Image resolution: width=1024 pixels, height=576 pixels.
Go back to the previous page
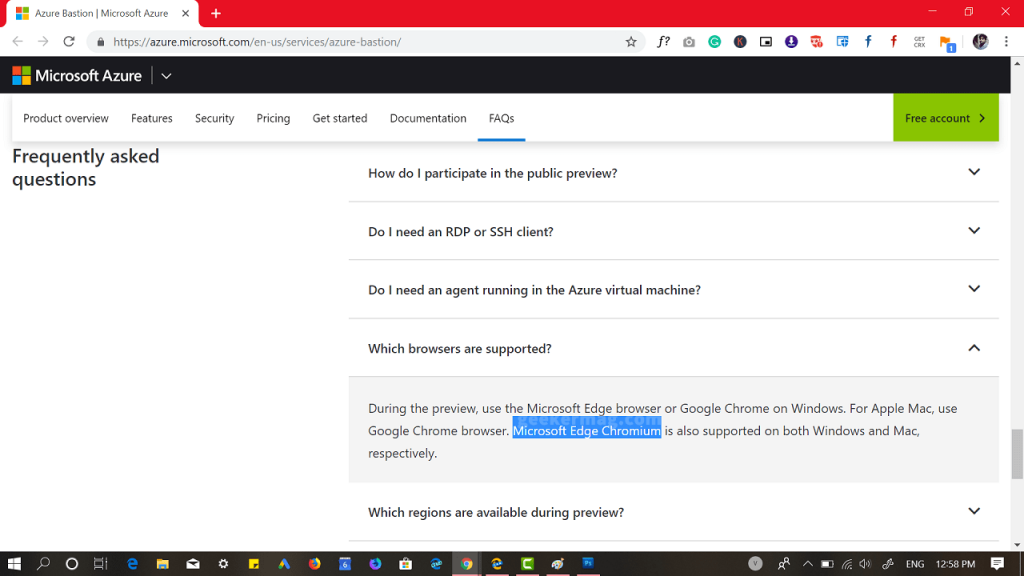pyautogui.click(x=18, y=42)
